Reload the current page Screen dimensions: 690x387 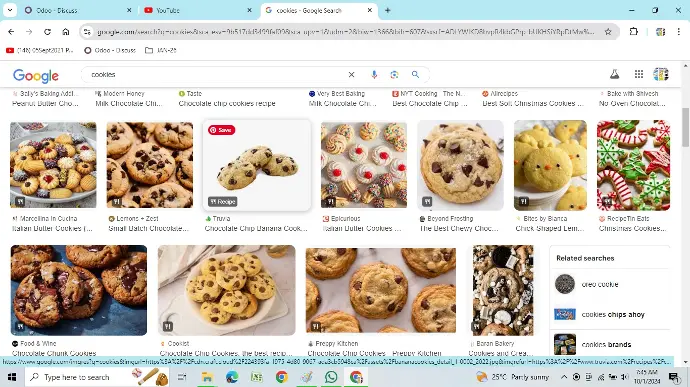[x=47, y=32]
